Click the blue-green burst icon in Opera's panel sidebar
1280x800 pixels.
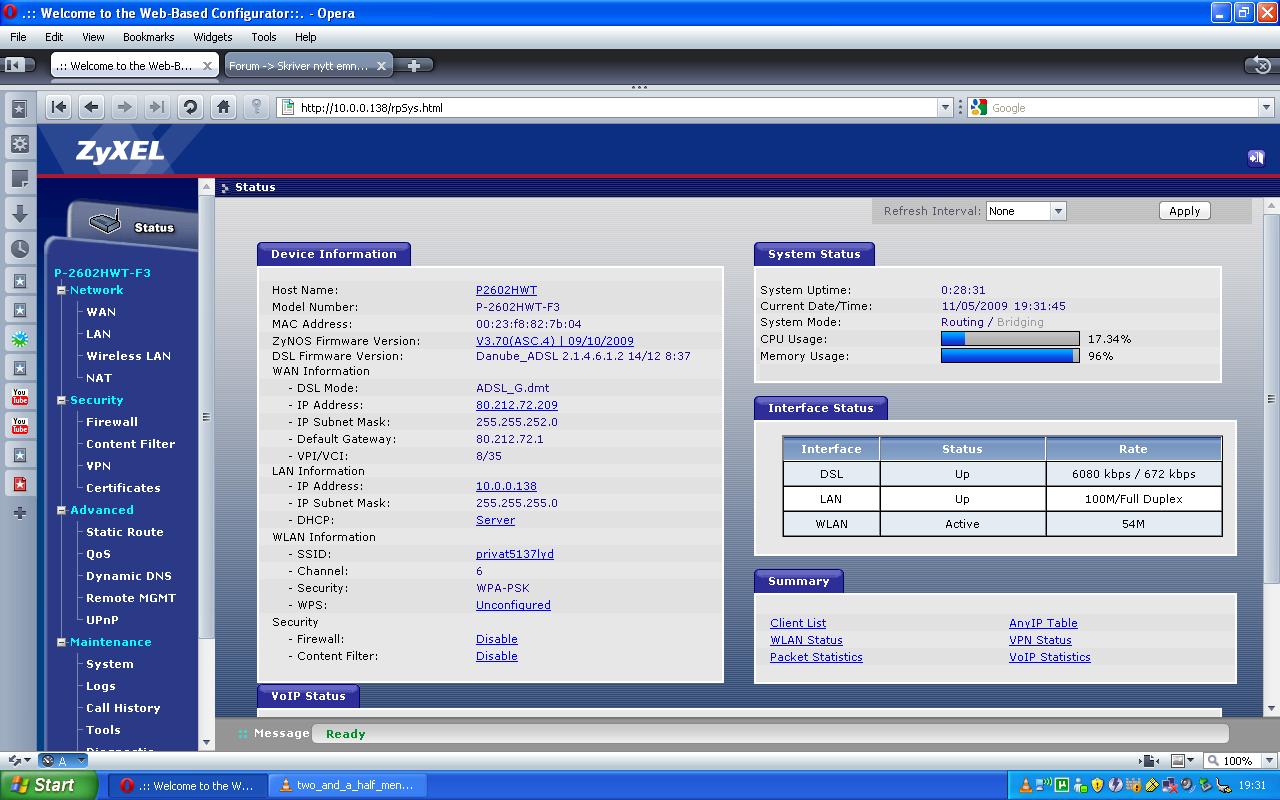[19, 339]
